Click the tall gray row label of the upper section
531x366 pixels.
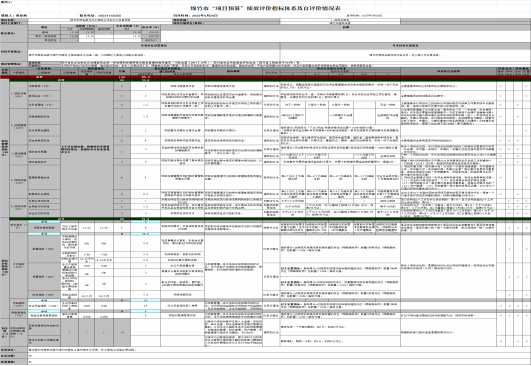tap(5, 148)
